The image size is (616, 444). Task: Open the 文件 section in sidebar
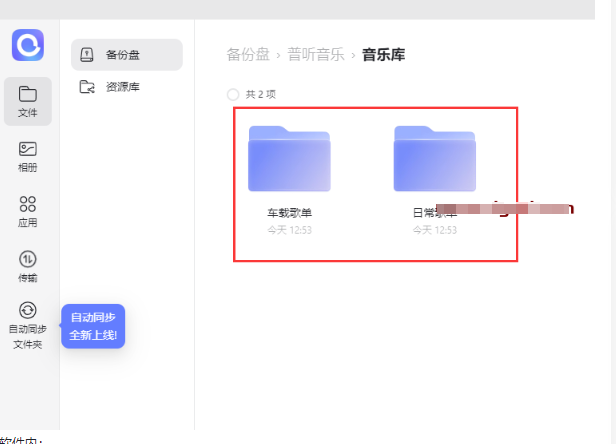click(28, 101)
